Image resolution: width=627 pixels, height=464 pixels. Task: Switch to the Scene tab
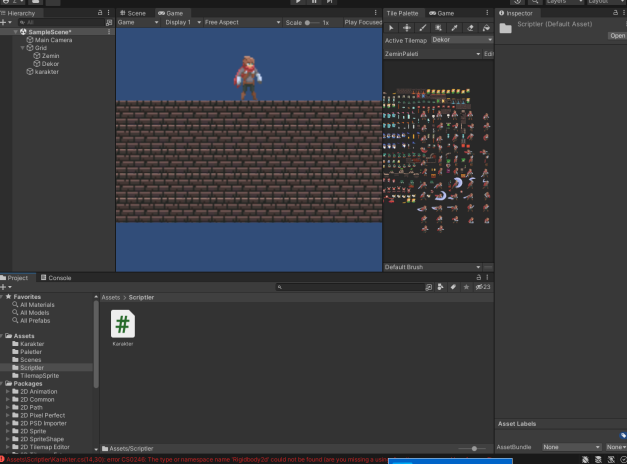click(133, 13)
